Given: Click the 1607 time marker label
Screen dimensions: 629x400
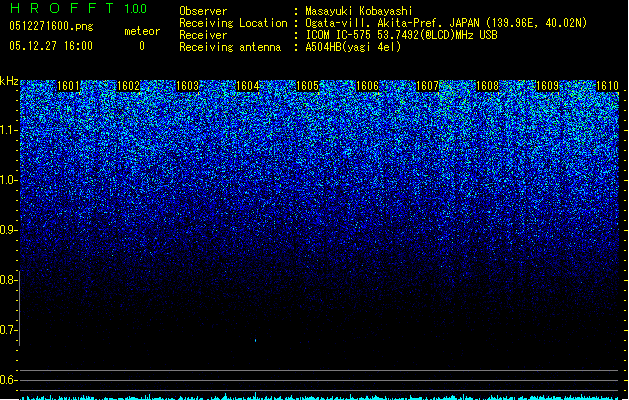Looking at the screenshot, I should pyautogui.click(x=428, y=86).
